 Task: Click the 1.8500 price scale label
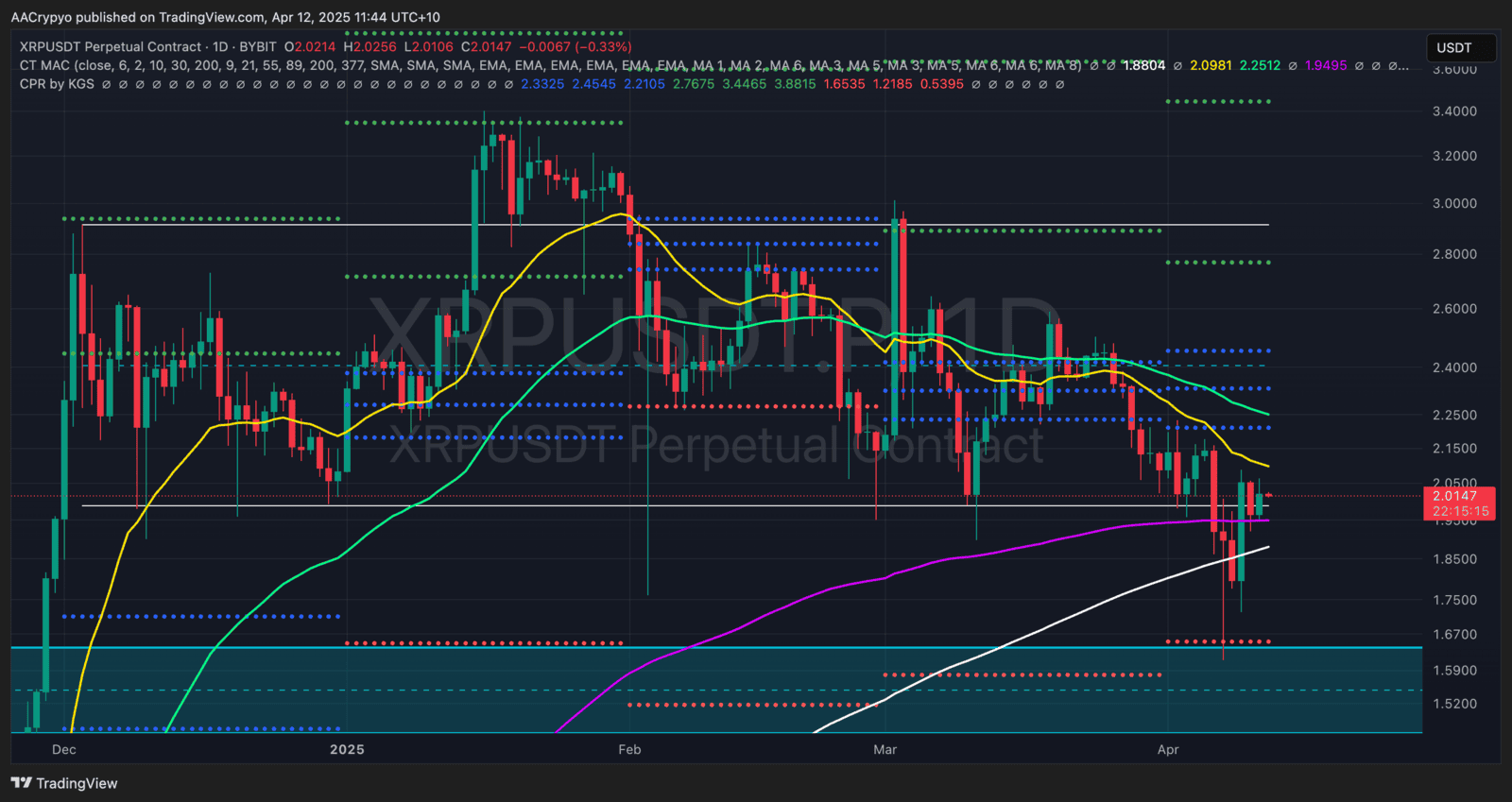(x=1454, y=559)
